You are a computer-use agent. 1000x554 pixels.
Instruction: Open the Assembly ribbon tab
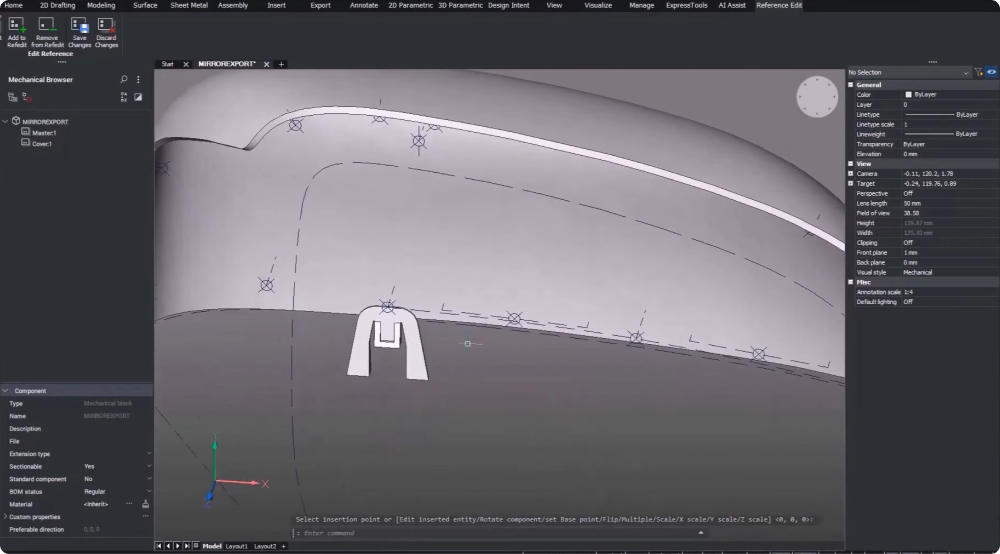click(233, 5)
